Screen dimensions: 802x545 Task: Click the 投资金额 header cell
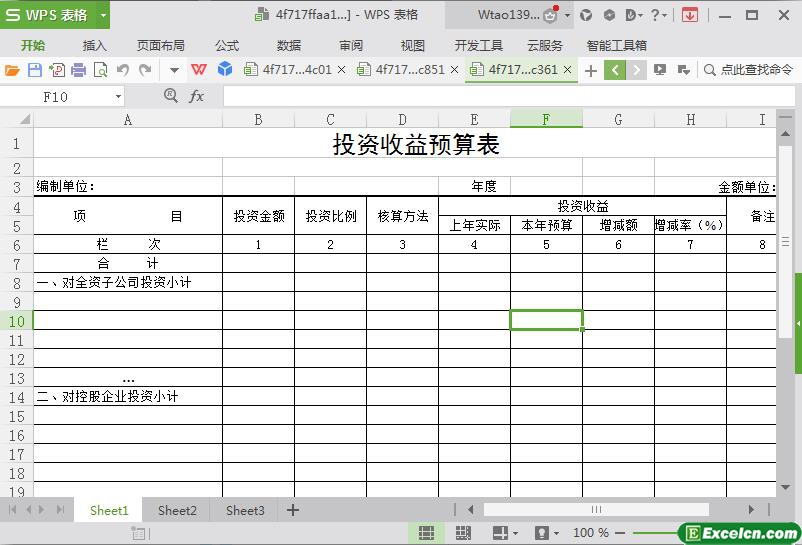(259, 216)
